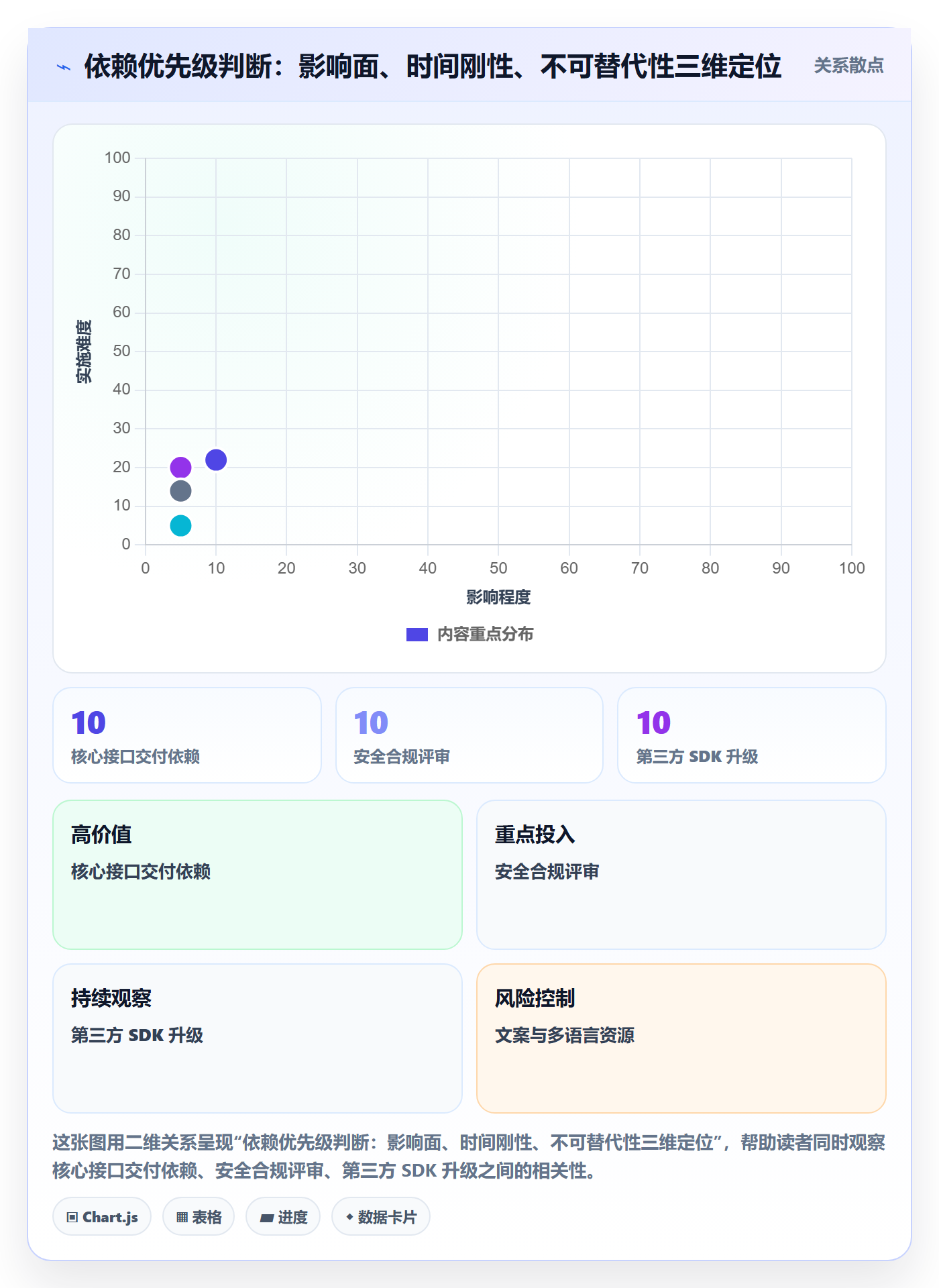The width and height of the screenshot is (939, 1288).
Task: Click the lightning bolt icon beside the title
Action: [64, 67]
